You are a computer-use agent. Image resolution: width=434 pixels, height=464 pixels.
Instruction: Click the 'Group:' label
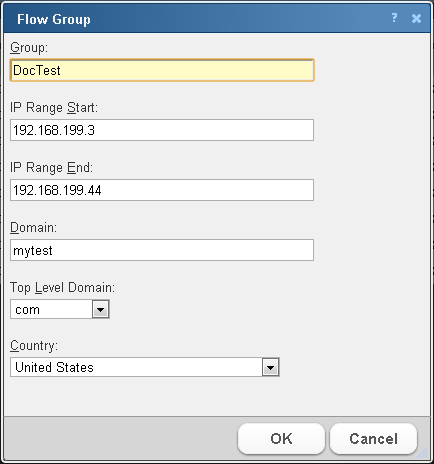(29, 48)
